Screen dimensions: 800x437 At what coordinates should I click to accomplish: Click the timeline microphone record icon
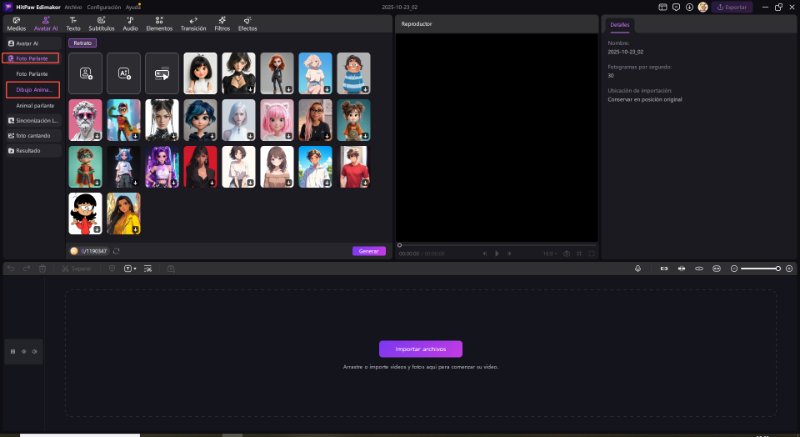click(x=637, y=268)
